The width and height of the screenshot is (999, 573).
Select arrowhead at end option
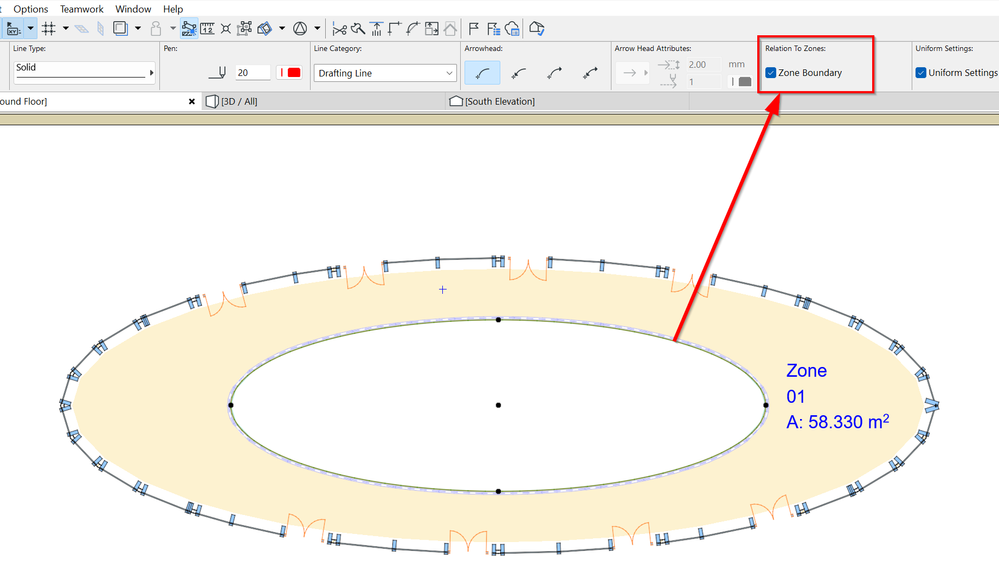pos(554,73)
